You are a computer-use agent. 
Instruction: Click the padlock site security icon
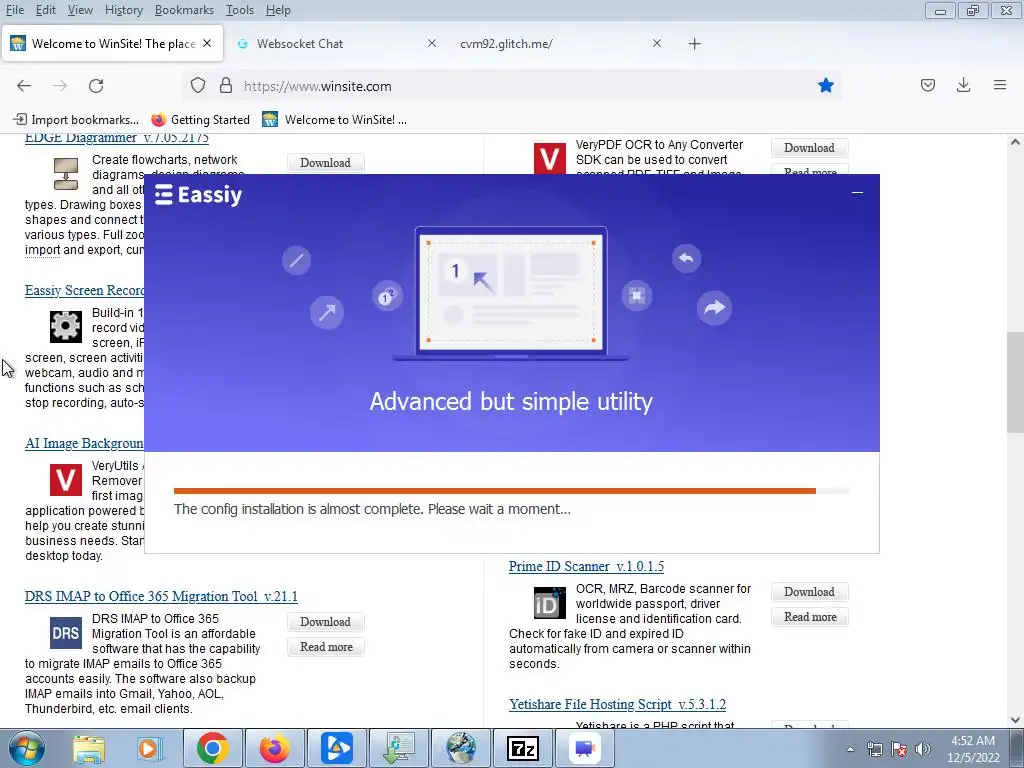click(x=226, y=86)
